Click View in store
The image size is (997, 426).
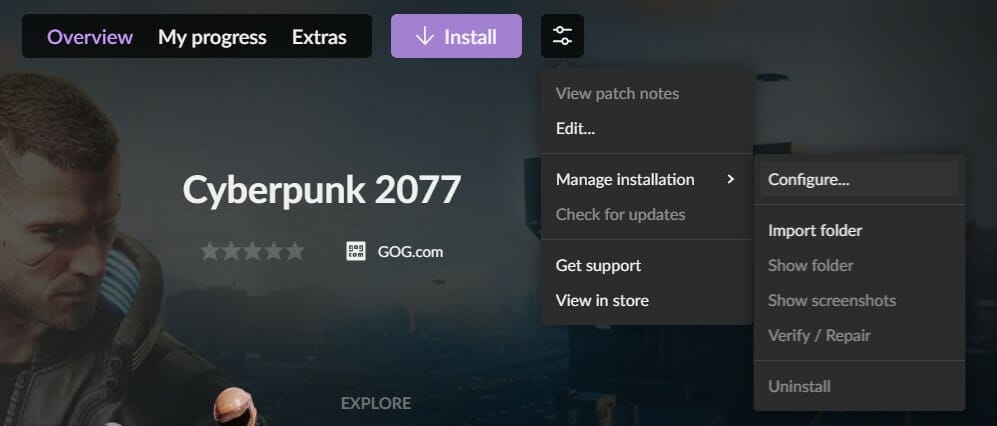602,300
